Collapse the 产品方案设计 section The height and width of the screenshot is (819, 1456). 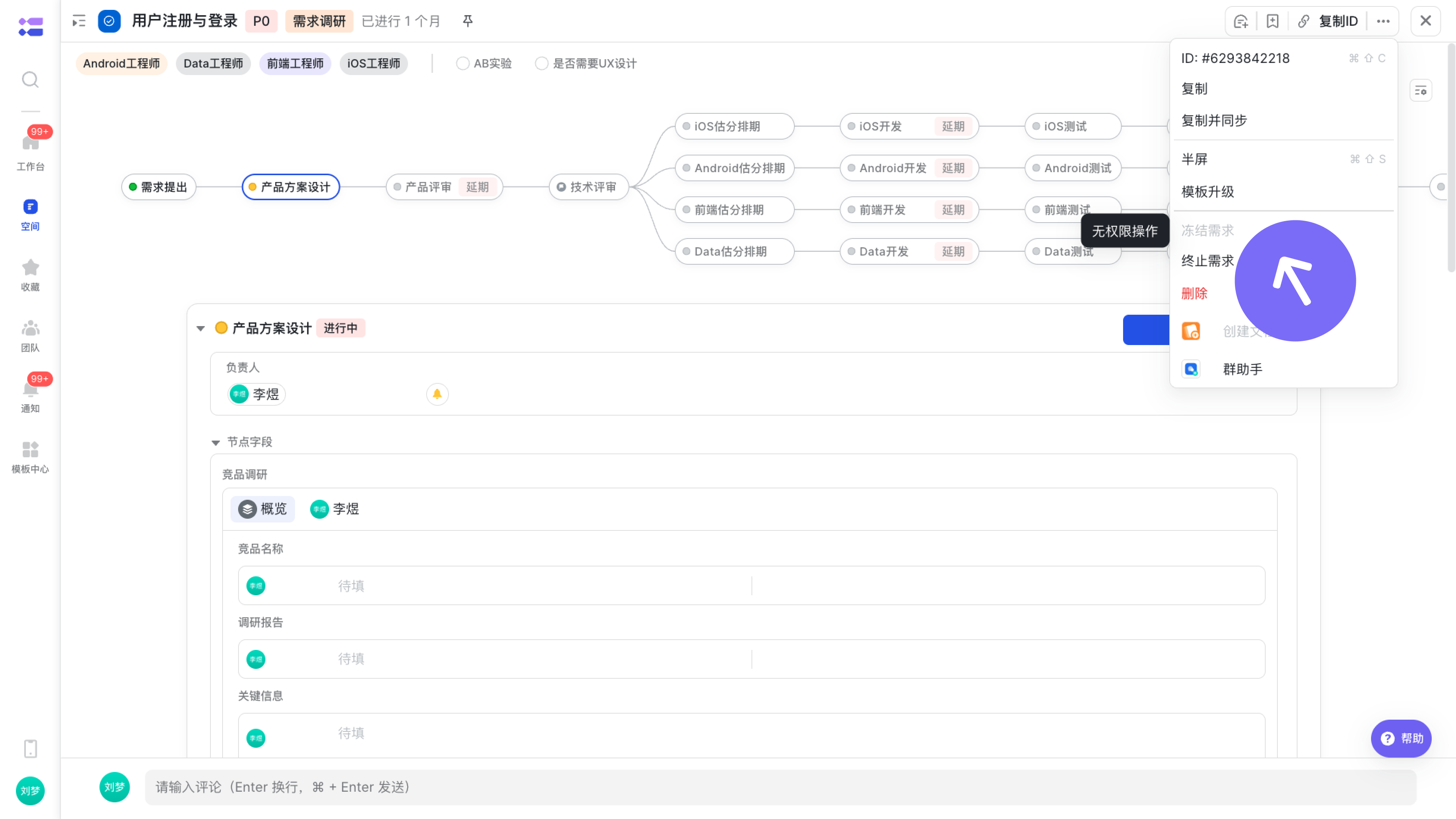(201, 328)
